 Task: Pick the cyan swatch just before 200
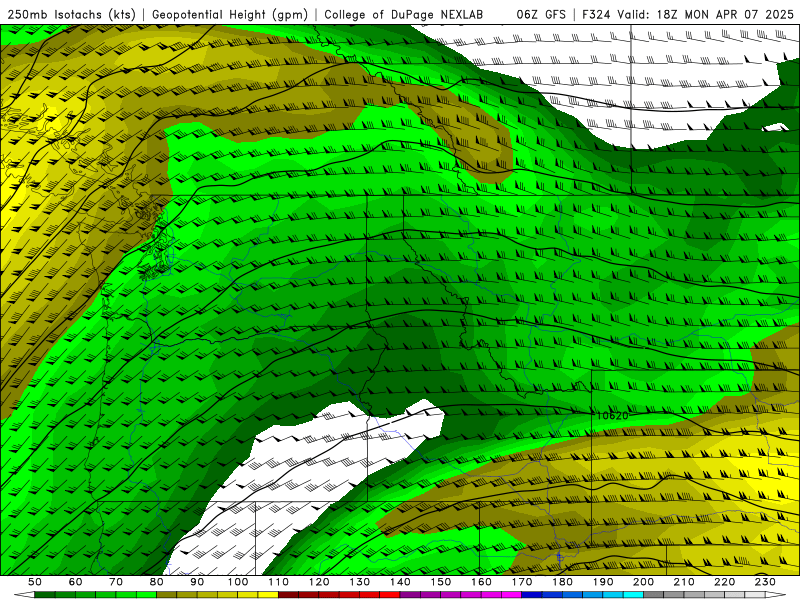[633, 595]
